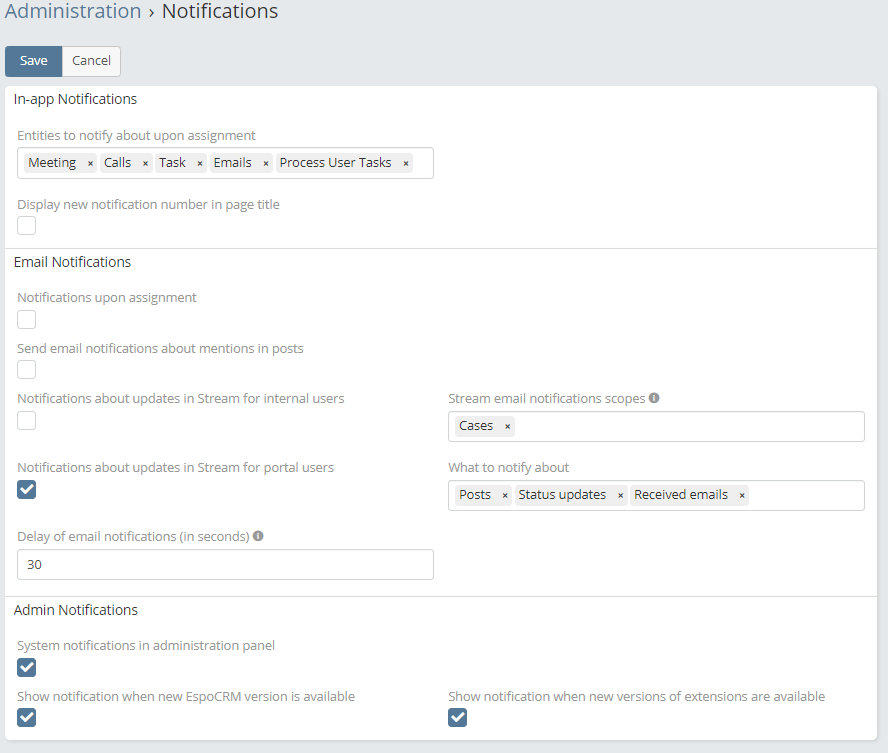The height and width of the screenshot is (753, 888).
Task: Remove Received emails tag
Action: pos(741,495)
